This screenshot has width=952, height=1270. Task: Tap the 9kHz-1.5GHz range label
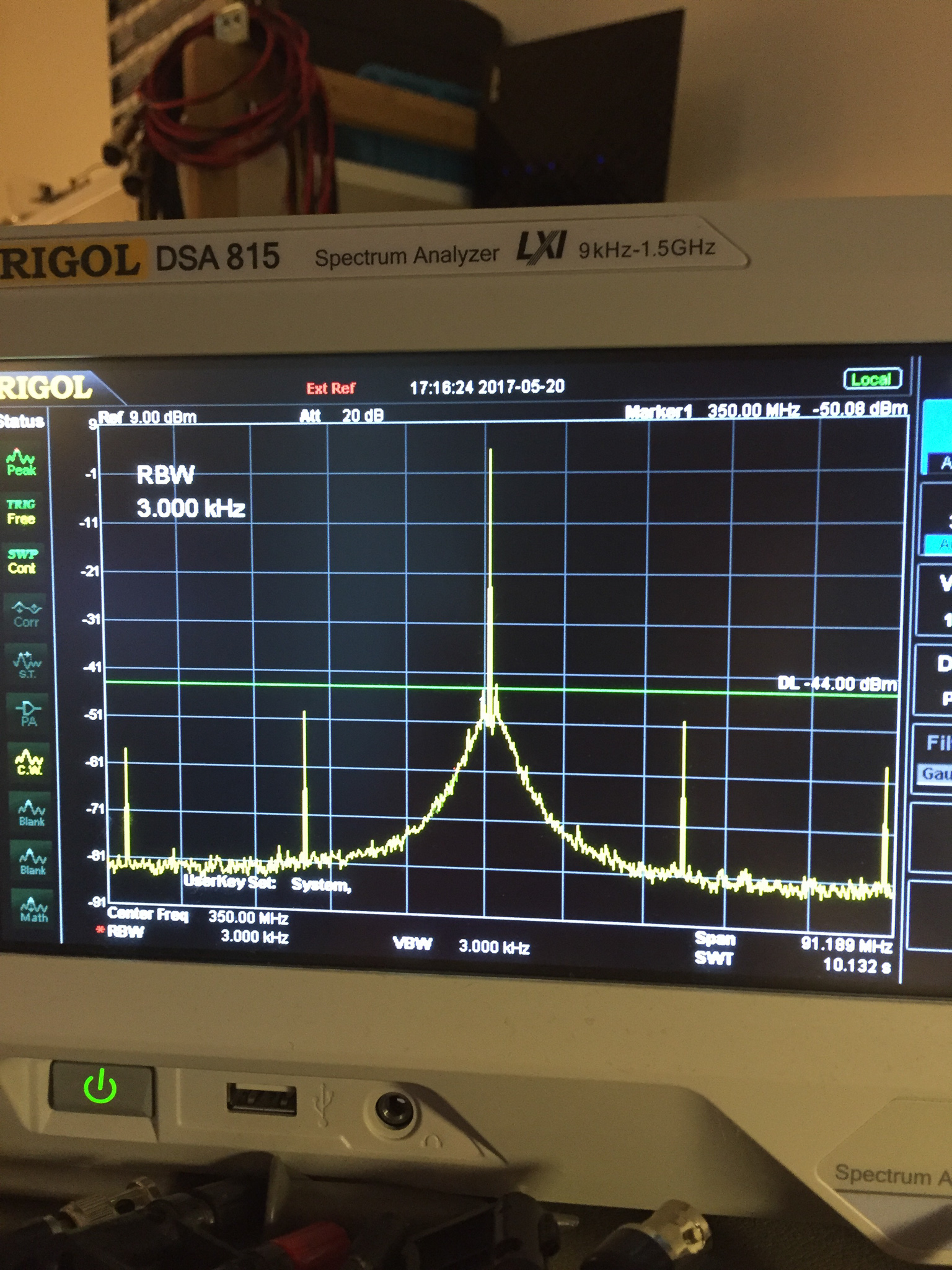click(647, 249)
